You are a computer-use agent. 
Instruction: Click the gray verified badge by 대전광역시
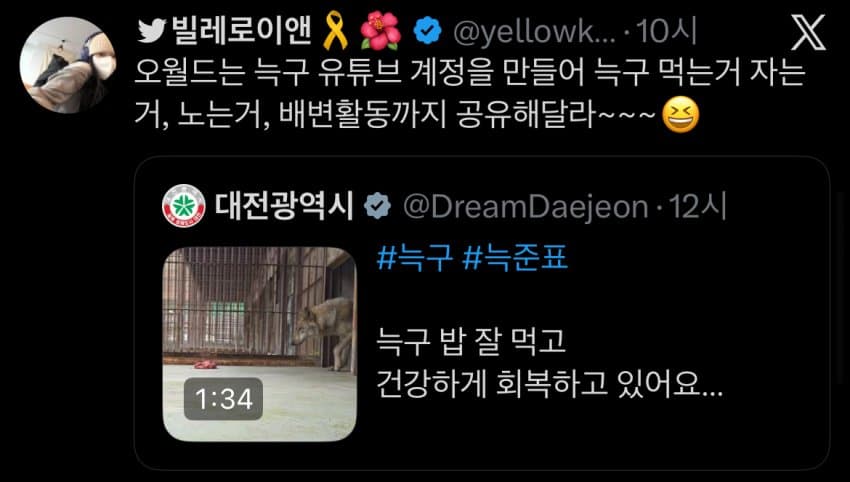pyautogui.click(x=377, y=206)
